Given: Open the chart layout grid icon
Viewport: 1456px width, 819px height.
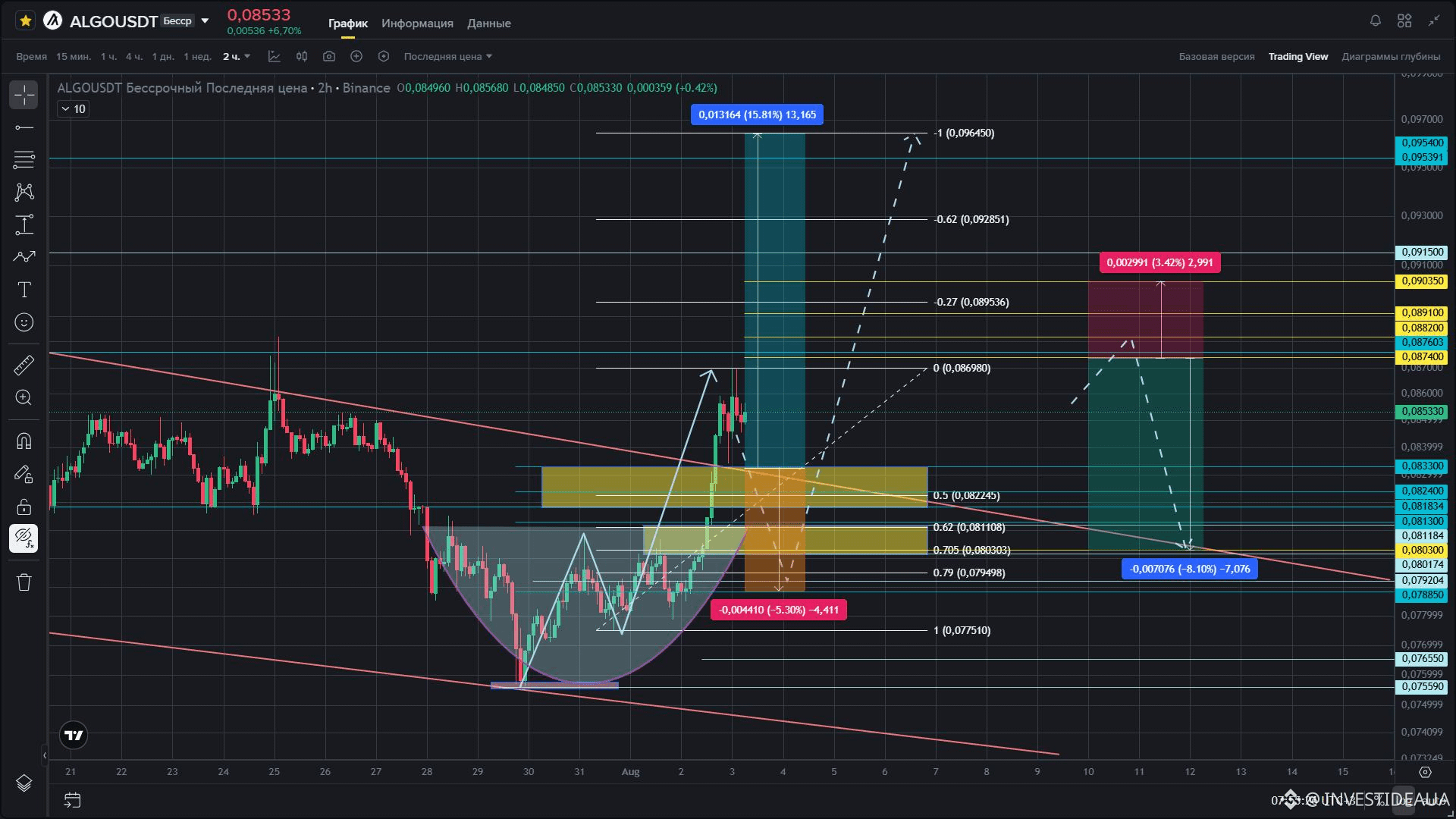Looking at the screenshot, I should 1404,21.
